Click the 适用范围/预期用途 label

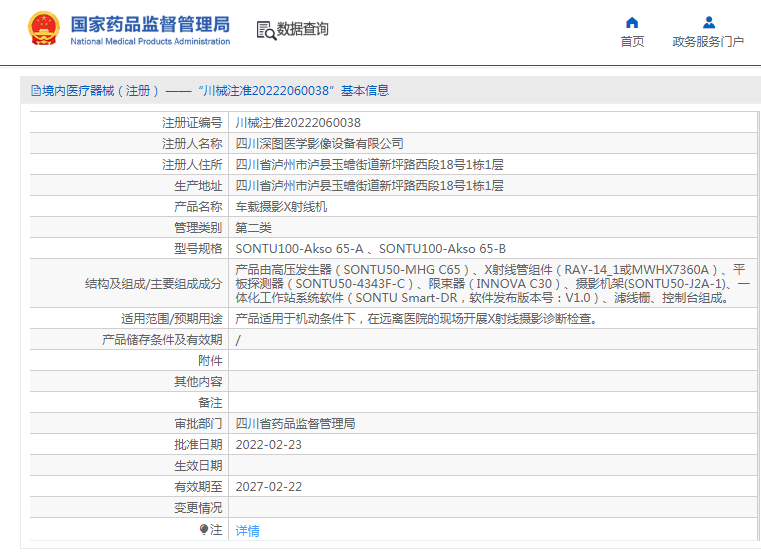(172, 318)
